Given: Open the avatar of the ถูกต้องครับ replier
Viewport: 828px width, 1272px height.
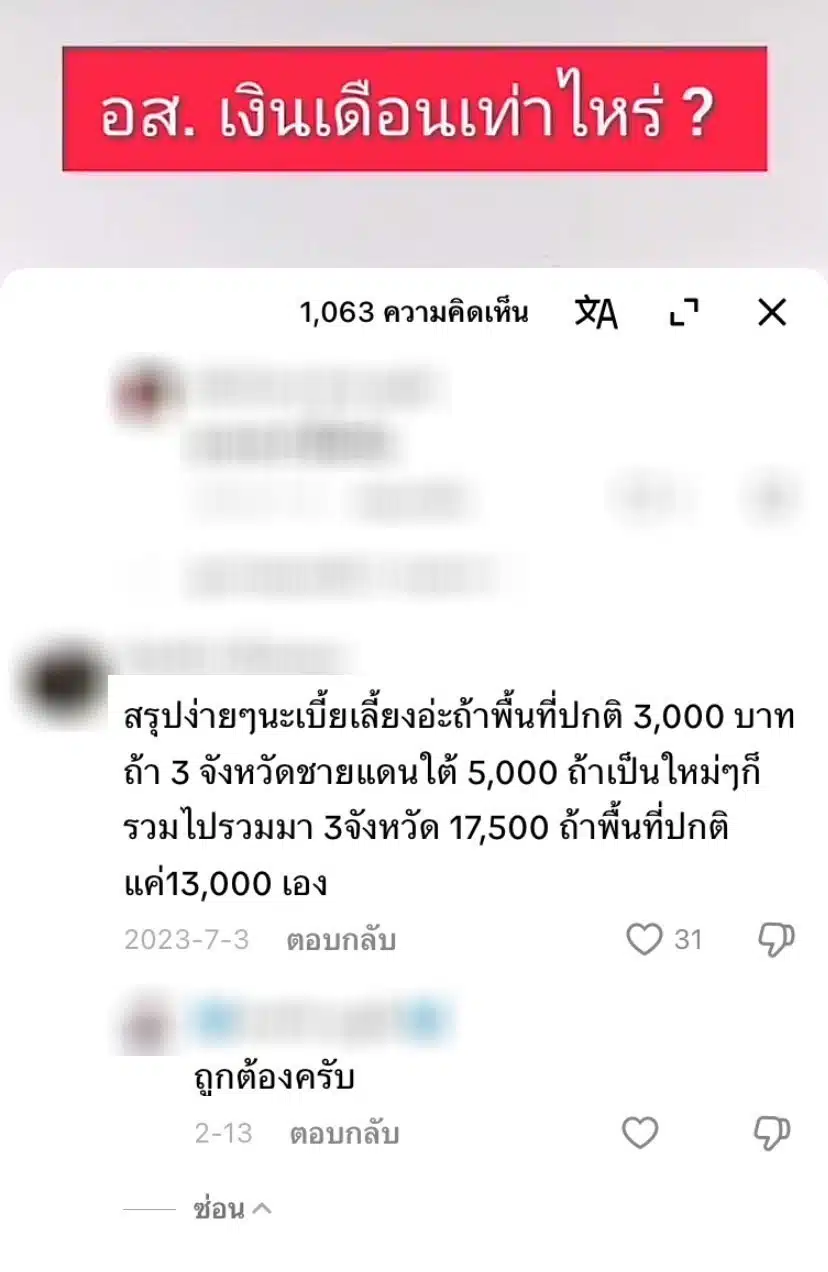Looking at the screenshot, I should [147, 1021].
